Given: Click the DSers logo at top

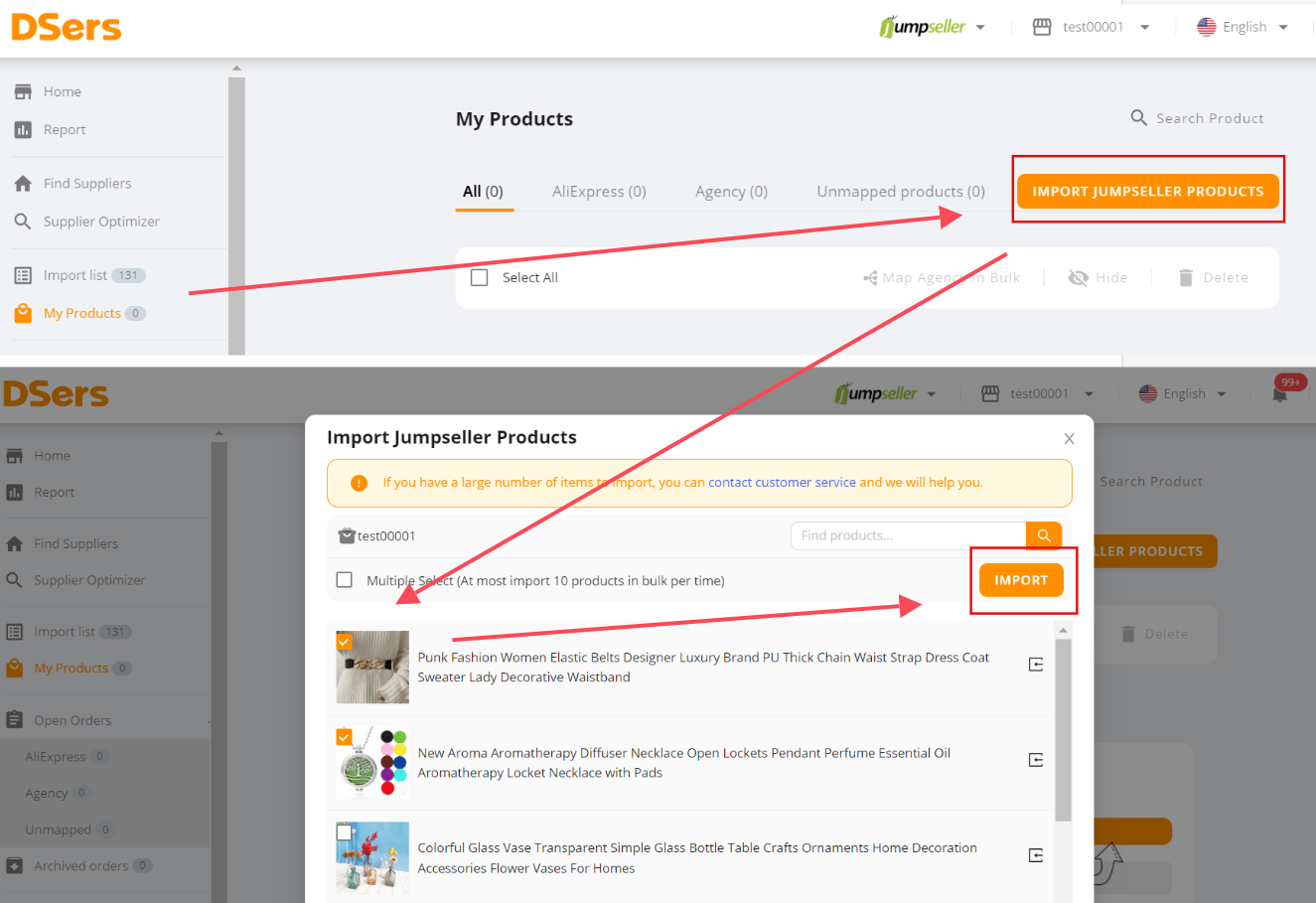Looking at the screenshot, I should pyautogui.click(x=67, y=27).
